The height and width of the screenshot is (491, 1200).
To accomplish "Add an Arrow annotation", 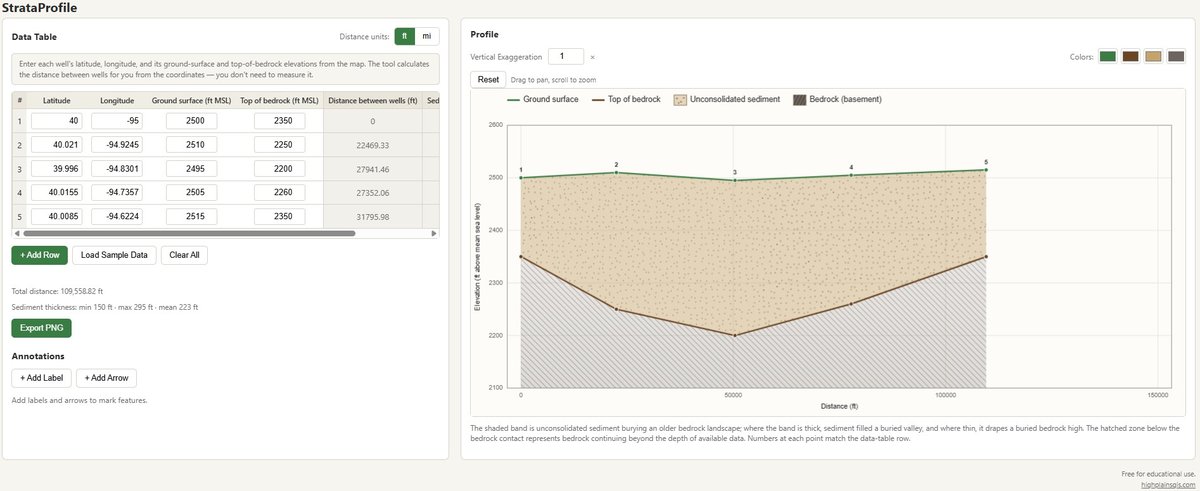I will [106, 378].
